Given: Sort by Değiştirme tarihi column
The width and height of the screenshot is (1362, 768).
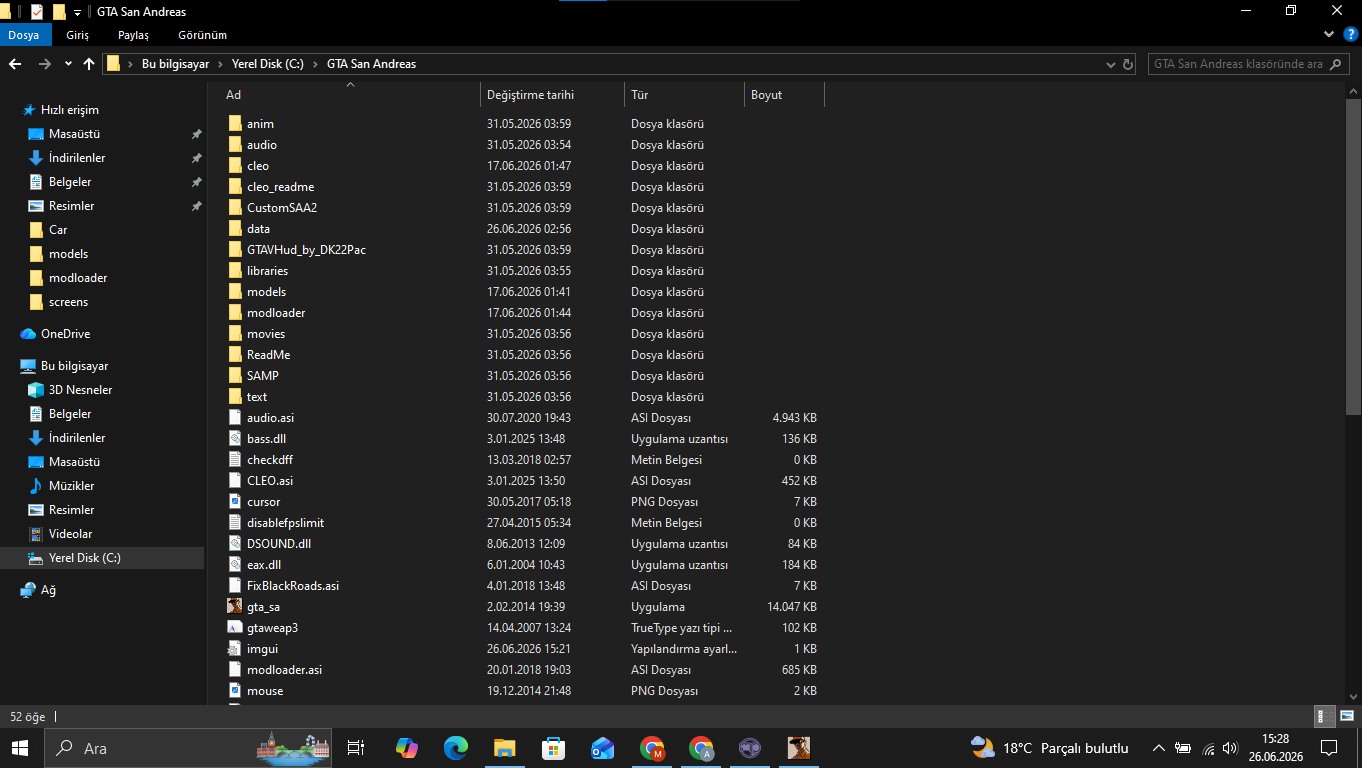Looking at the screenshot, I should [552, 95].
